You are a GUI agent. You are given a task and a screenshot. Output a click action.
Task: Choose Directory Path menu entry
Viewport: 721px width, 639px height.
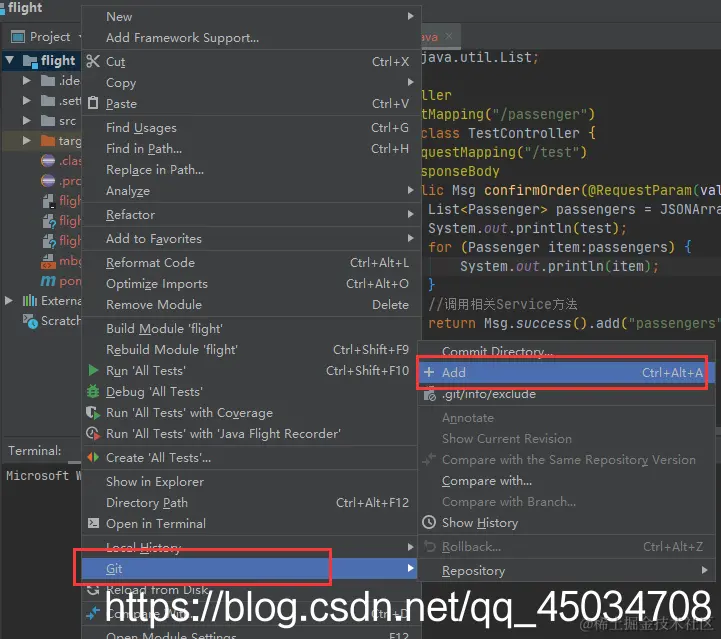point(249,502)
